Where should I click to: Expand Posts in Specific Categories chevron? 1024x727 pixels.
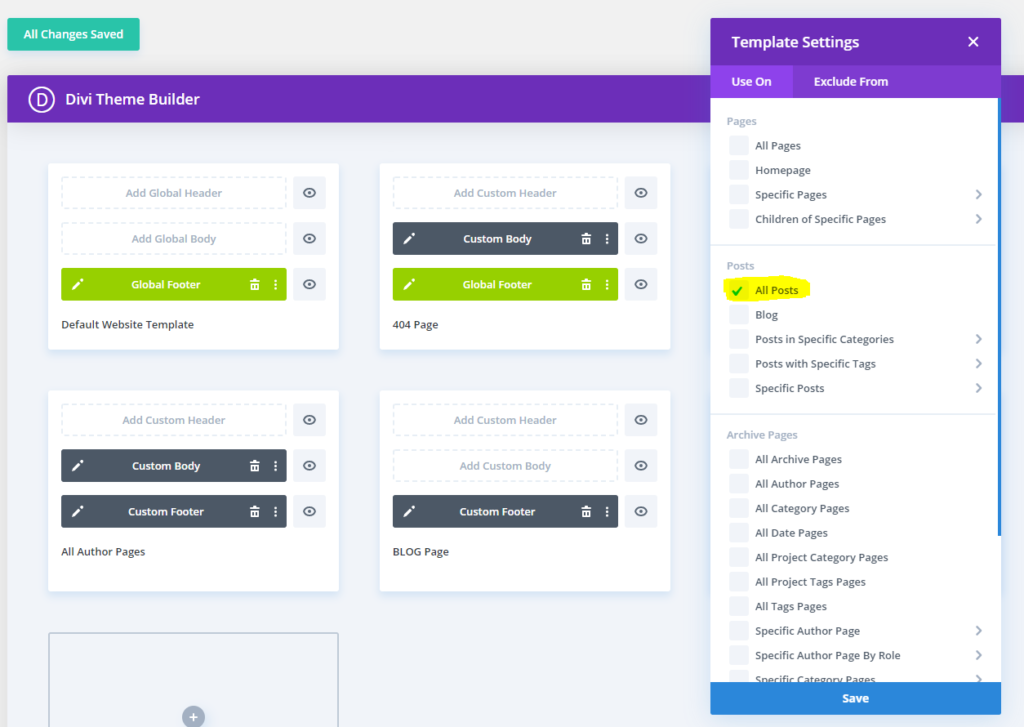pos(978,340)
